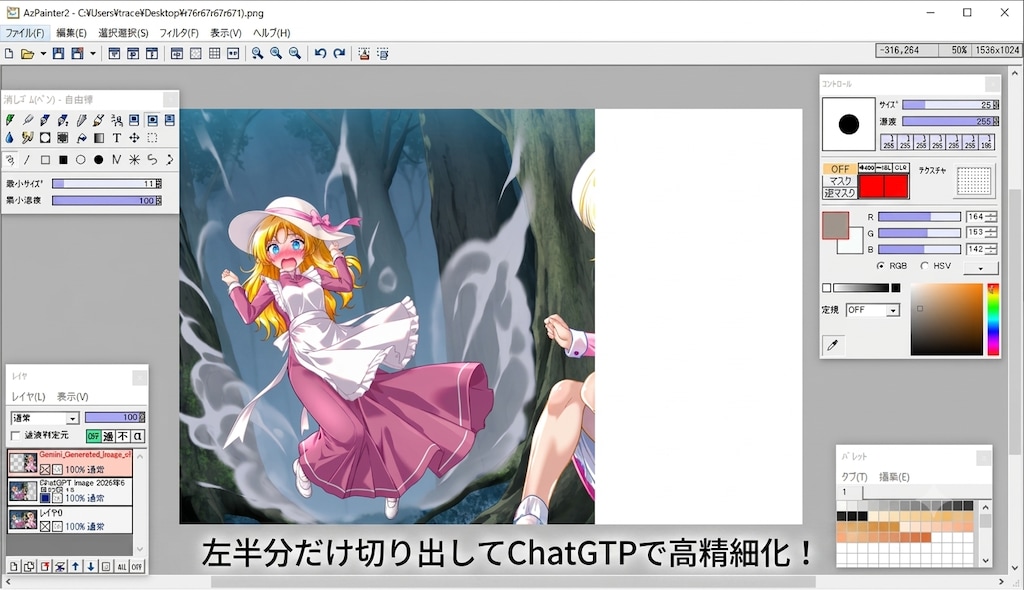Open the 選択選択(S) menu
This screenshot has height=590, width=1024.
coord(123,33)
